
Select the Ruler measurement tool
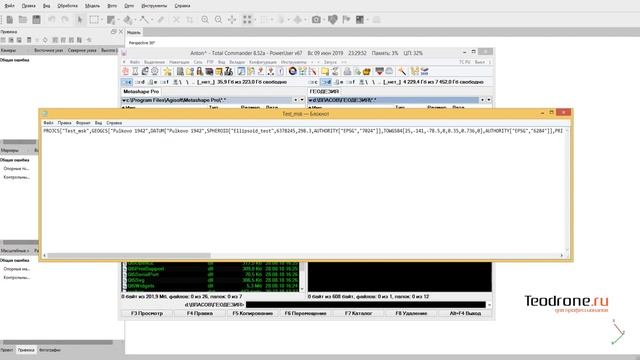tap(161, 20)
